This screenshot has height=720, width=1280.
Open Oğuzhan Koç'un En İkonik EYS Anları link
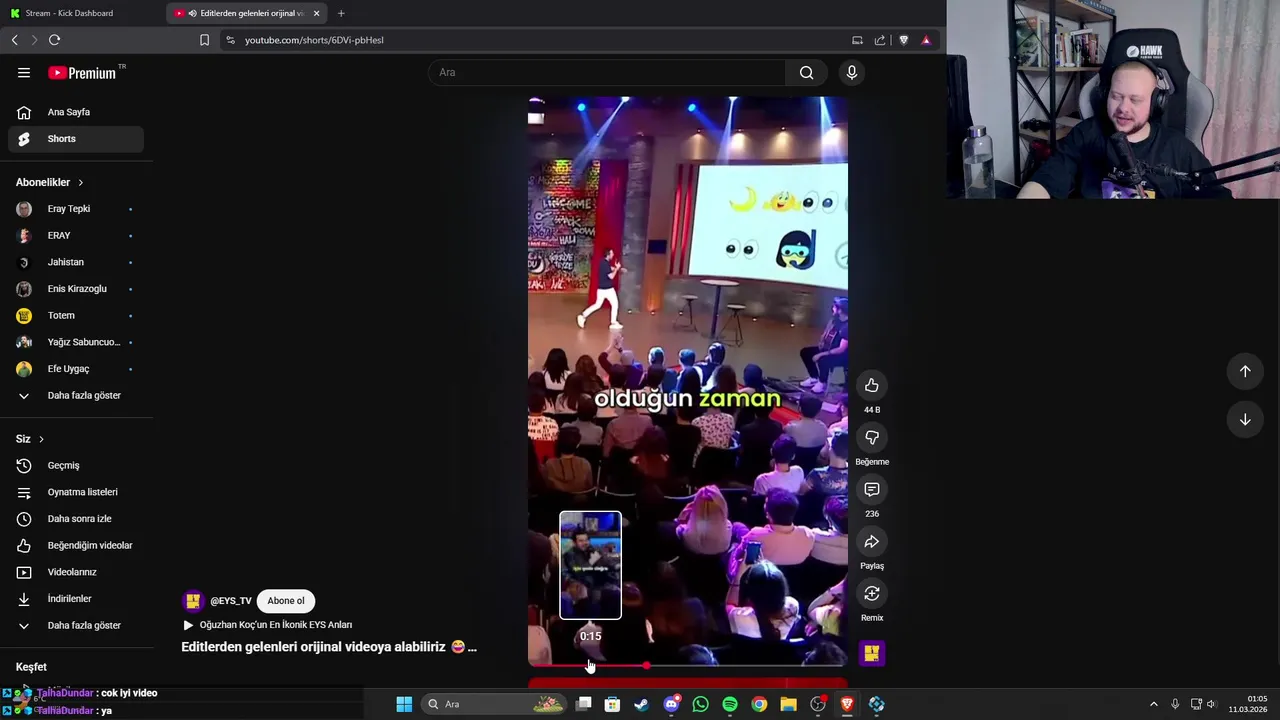pyautogui.click(x=276, y=625)
